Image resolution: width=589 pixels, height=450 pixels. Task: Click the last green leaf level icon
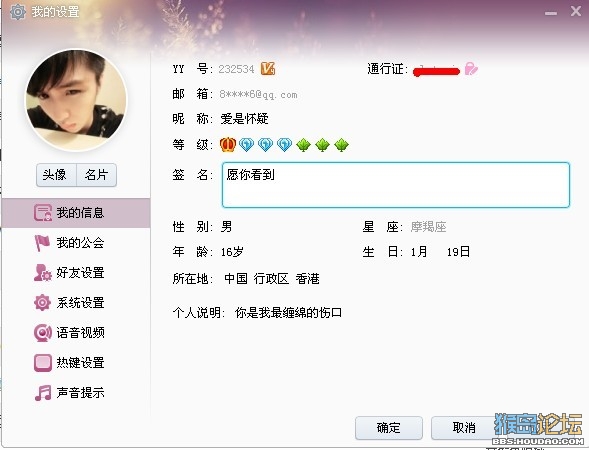click(341, 145)
